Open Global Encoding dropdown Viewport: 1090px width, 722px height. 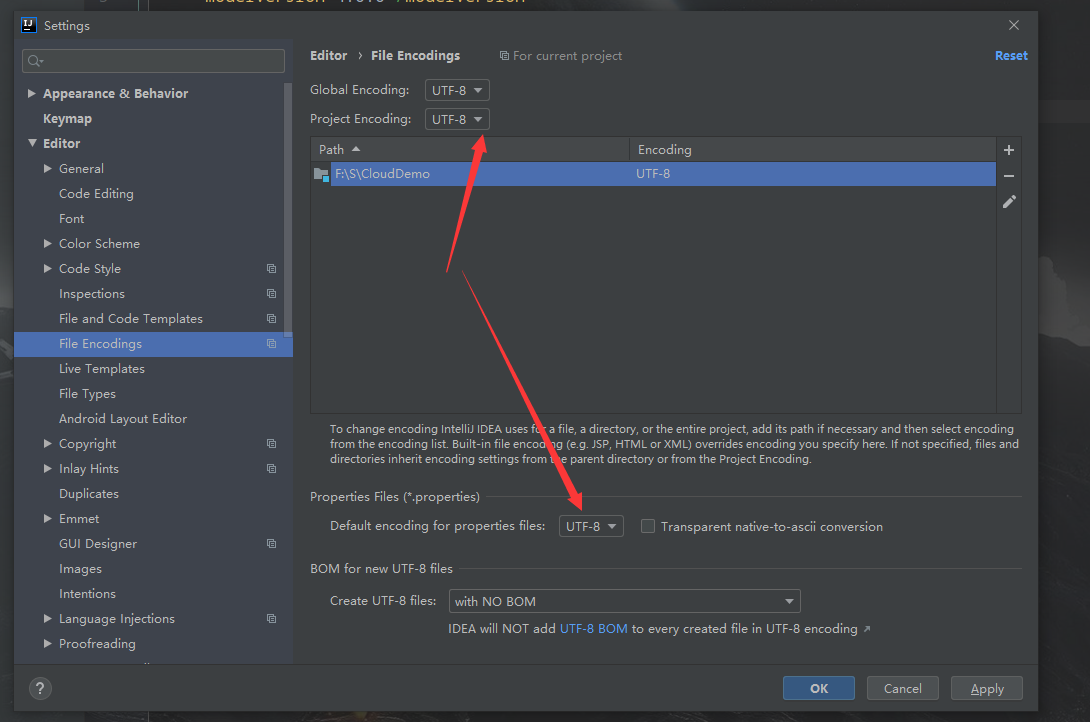click(457, 90)
